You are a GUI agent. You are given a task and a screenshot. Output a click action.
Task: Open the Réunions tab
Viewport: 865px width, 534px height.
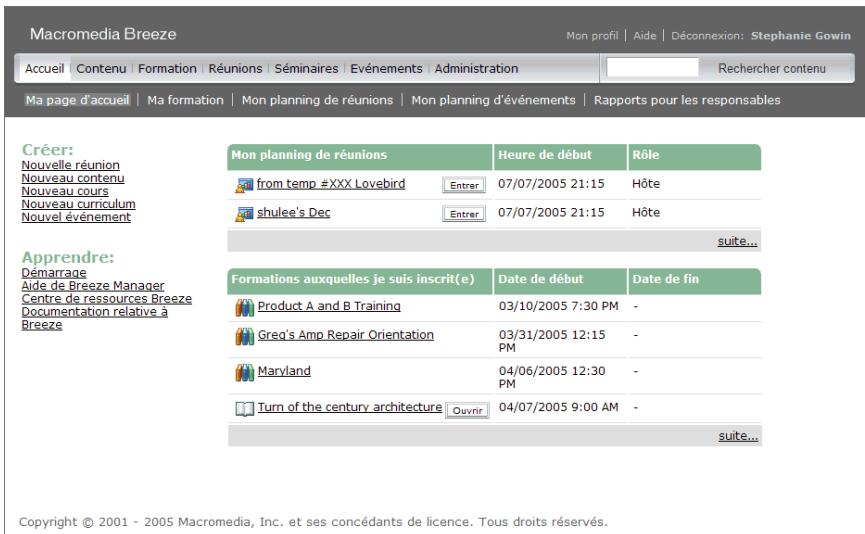[x=235, y=68]
